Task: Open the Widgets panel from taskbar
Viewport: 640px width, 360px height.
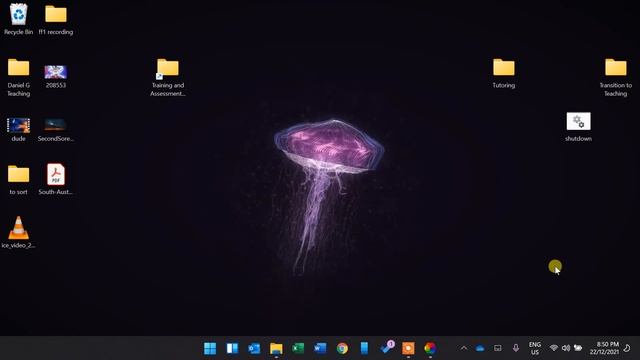Action: pyautogui.click(x=232, y=348)
